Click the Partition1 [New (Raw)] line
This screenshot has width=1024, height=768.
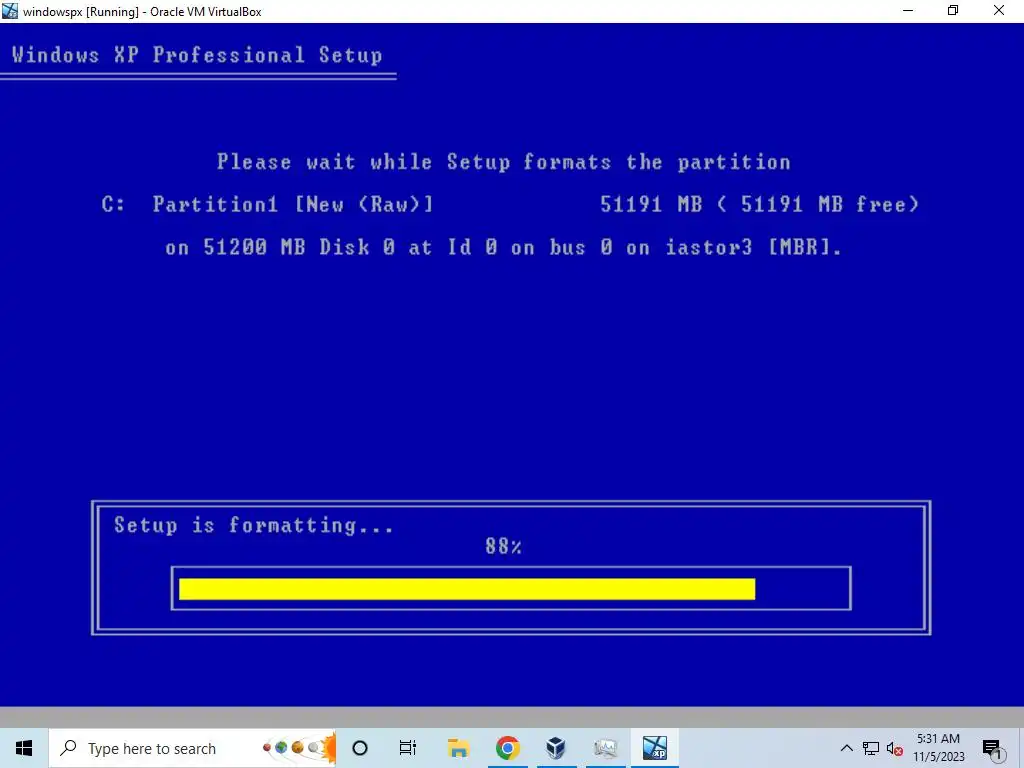click(511, 204)
